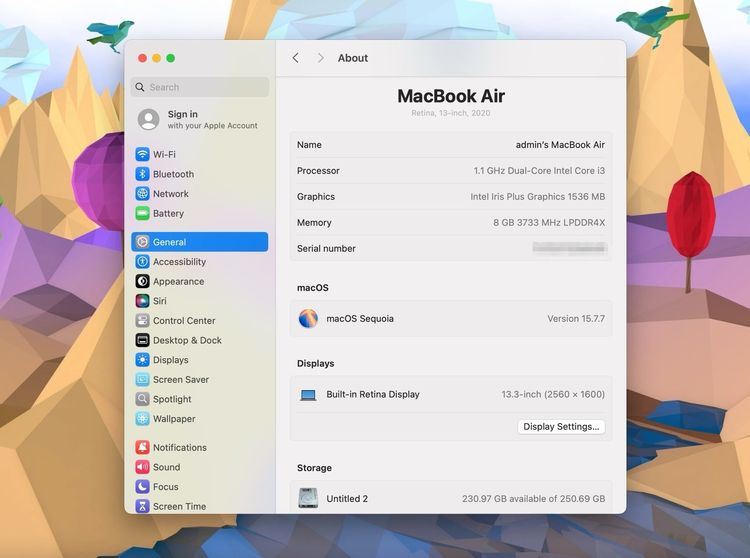The height and width of the screenshot is (558, 750).
Task: Click the About title in toolbar
Action: [353, 58]
